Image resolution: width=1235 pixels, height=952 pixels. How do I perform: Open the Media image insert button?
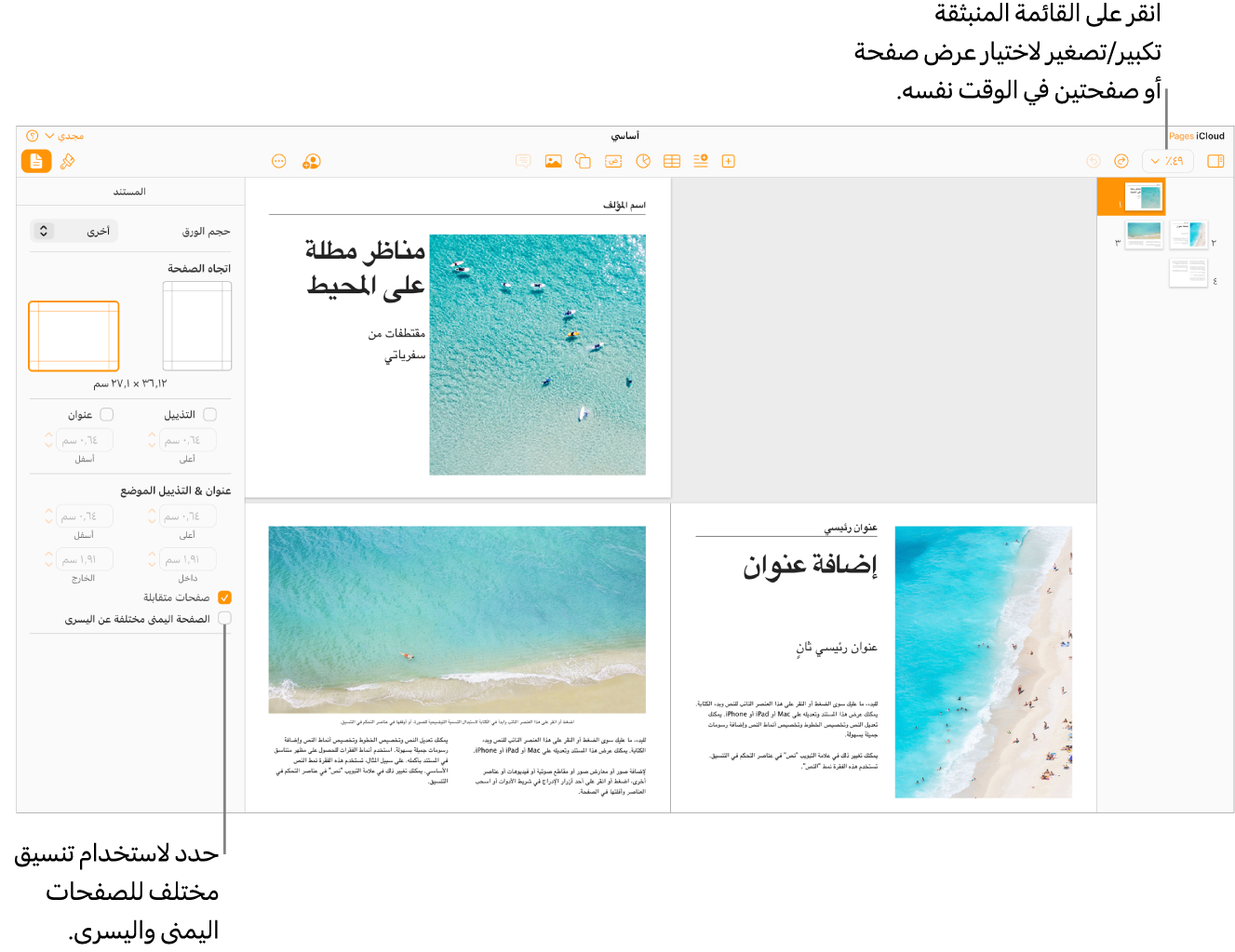click(x=553, y=161)
